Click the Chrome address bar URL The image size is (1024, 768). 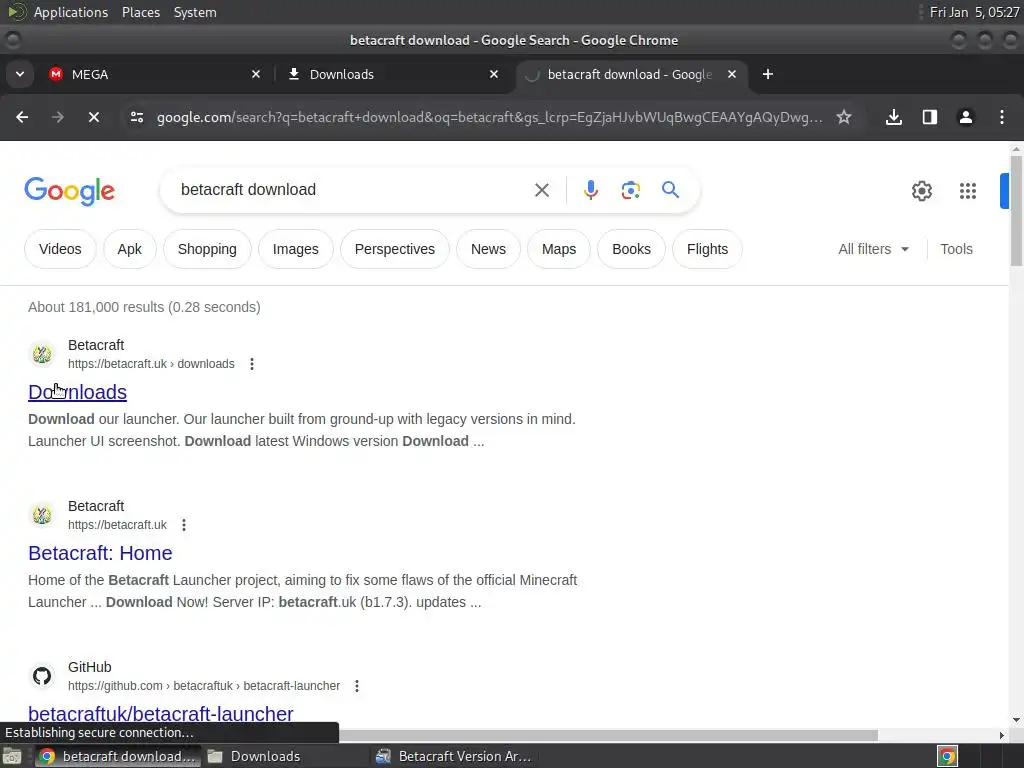pos(489,118)
